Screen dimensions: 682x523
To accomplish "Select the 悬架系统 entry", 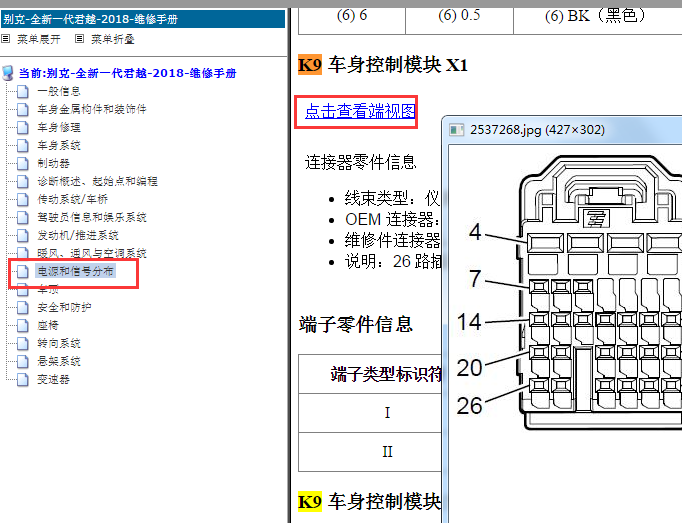I will pyautogui.click(x=59, y=362).
